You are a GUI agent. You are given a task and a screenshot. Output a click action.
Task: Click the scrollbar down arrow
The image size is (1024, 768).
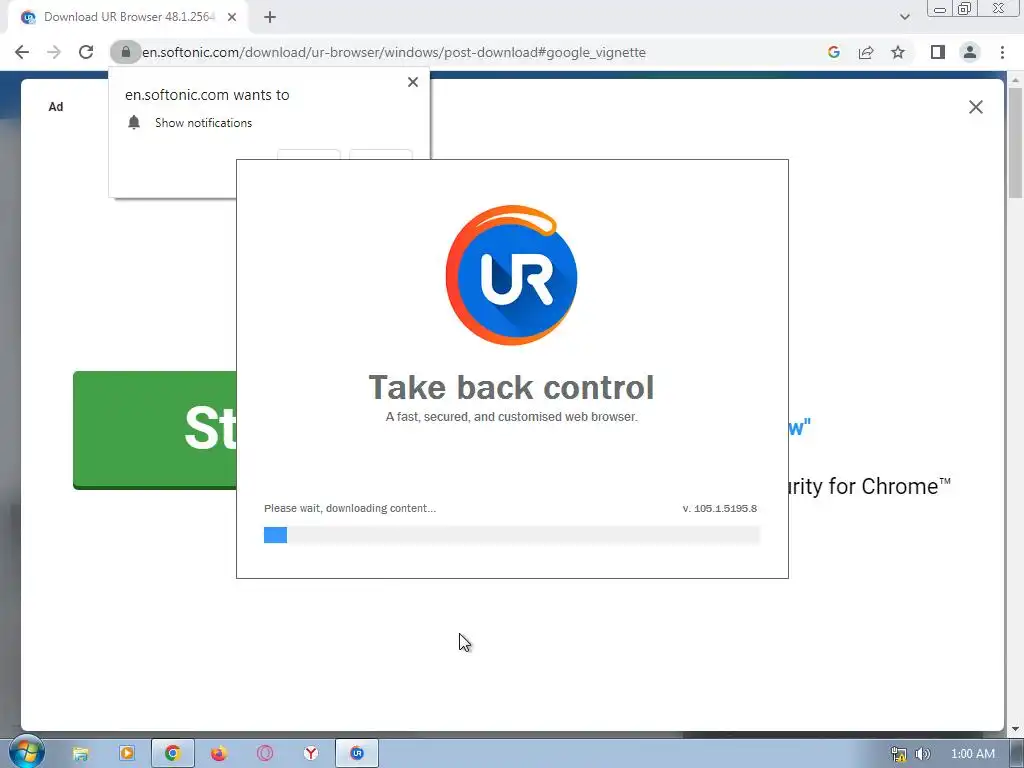(1015, 729)
